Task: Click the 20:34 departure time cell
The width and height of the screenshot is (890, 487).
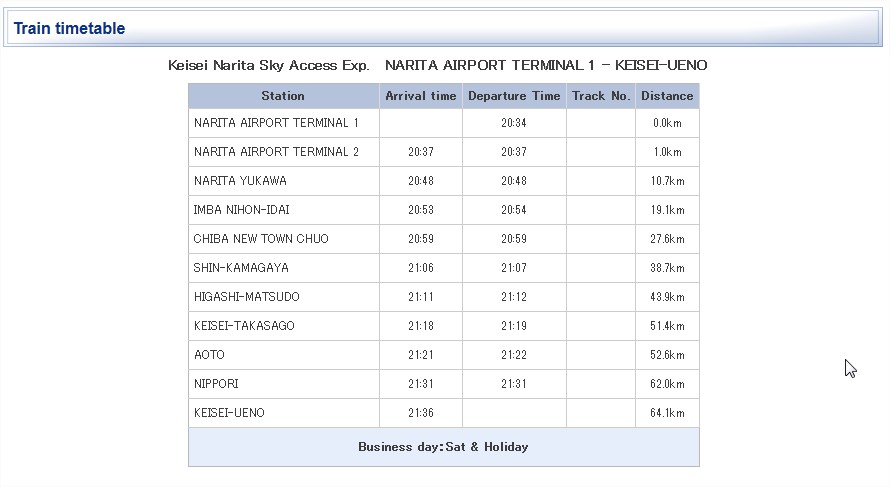Action: (514, 123)
